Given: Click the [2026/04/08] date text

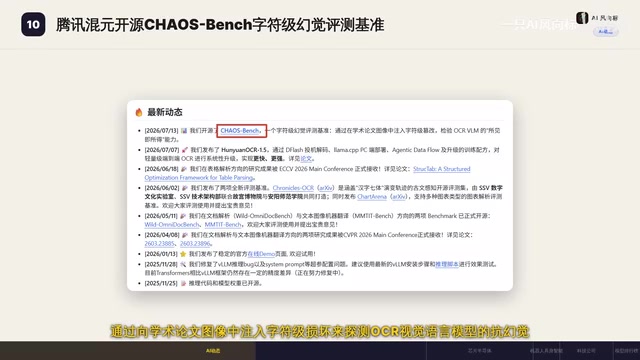Looking at the screenshot, I should 162,235.
